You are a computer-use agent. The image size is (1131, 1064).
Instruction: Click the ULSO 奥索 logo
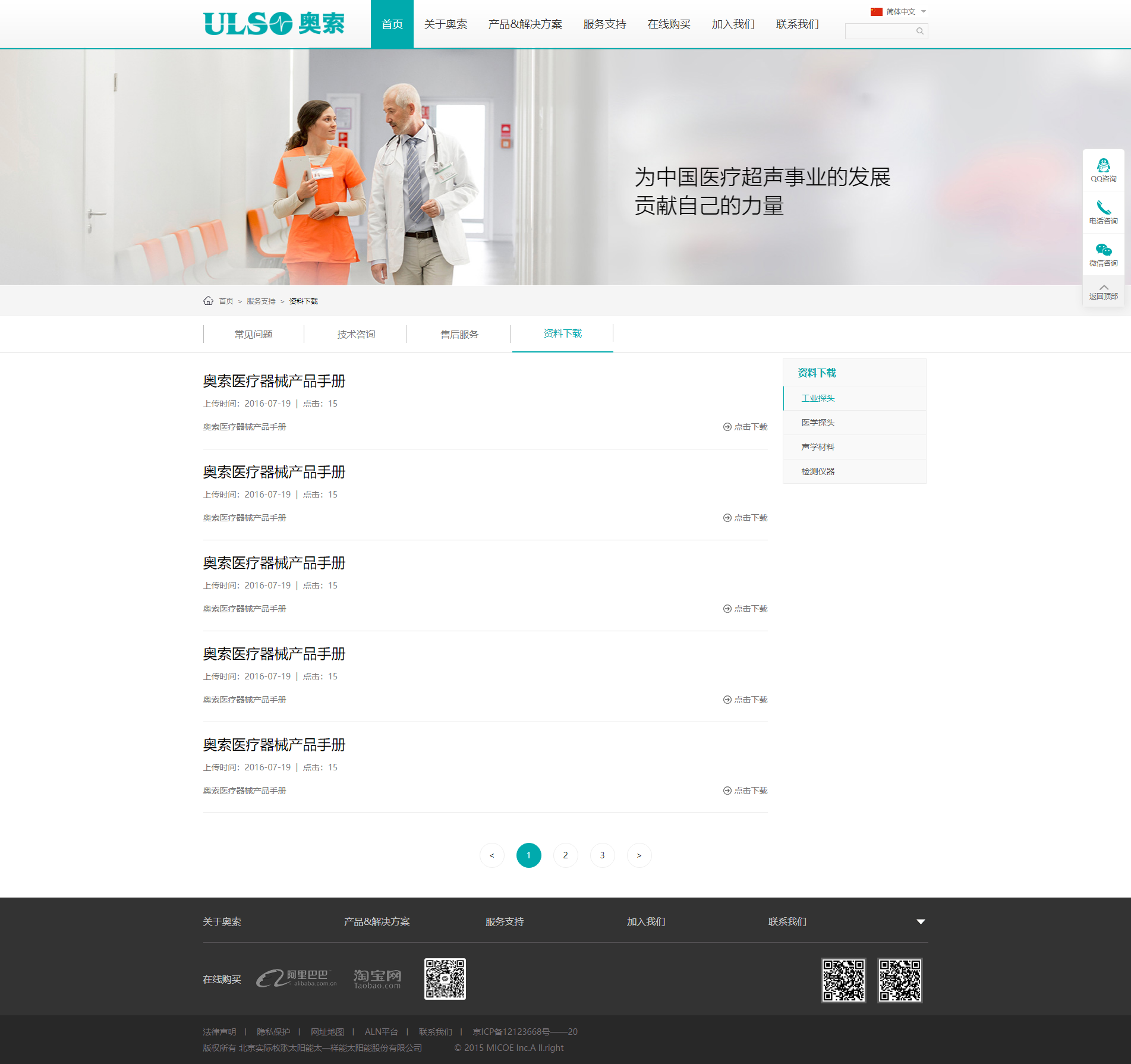point(274,24)
